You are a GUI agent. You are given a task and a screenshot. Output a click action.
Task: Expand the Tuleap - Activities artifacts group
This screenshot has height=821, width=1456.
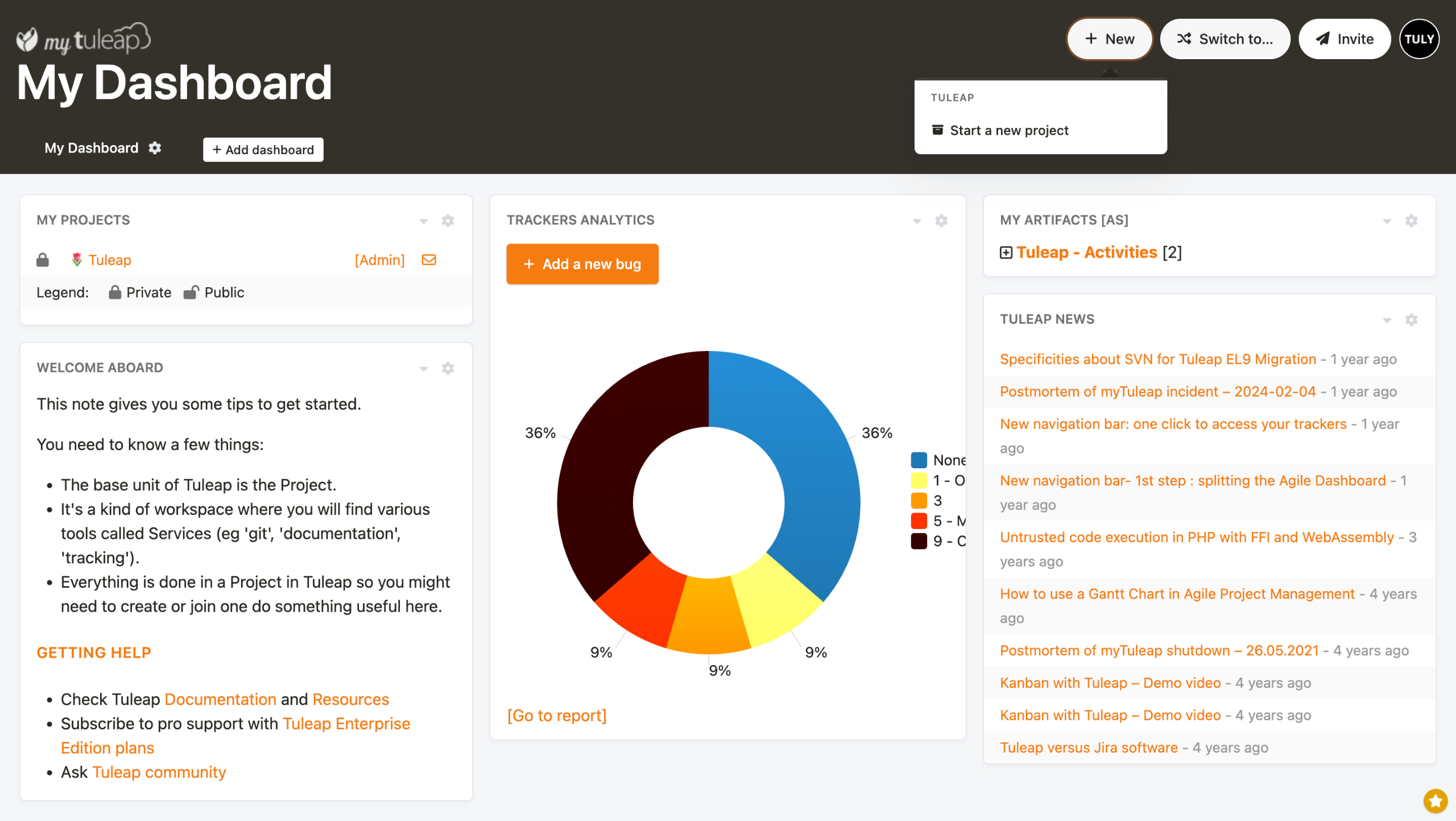tap(1006, 253)
